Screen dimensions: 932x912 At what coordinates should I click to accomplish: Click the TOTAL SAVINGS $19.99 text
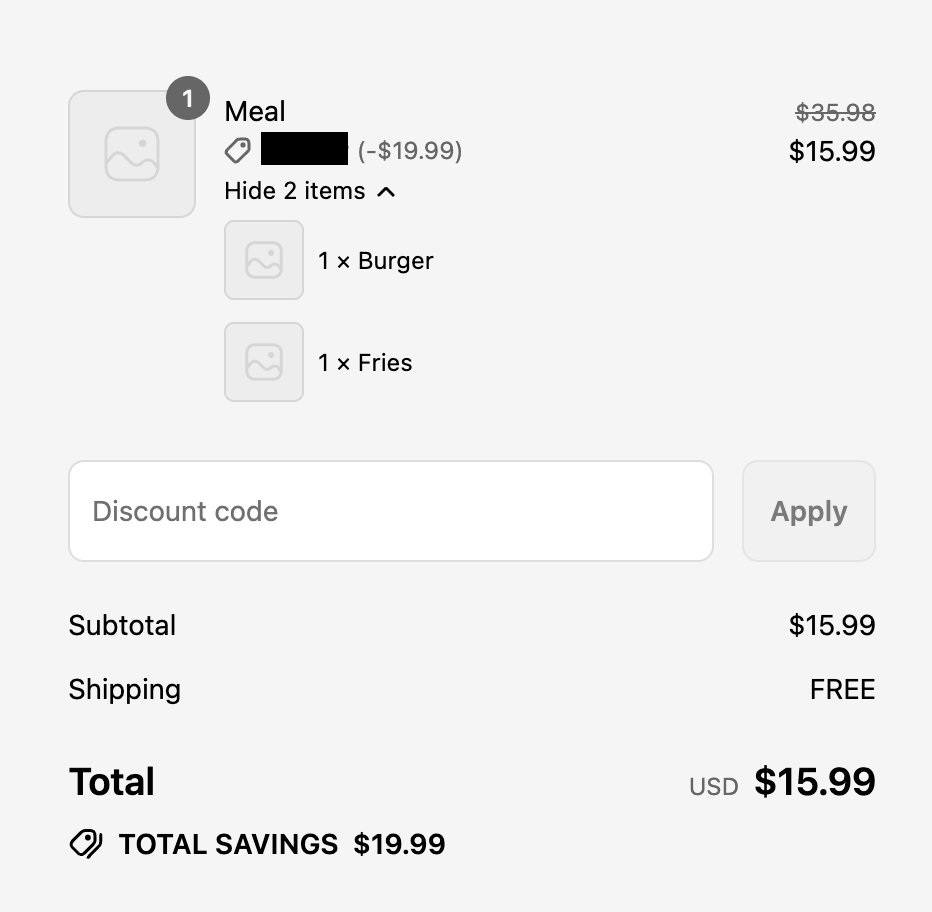[x=282, y=844]
